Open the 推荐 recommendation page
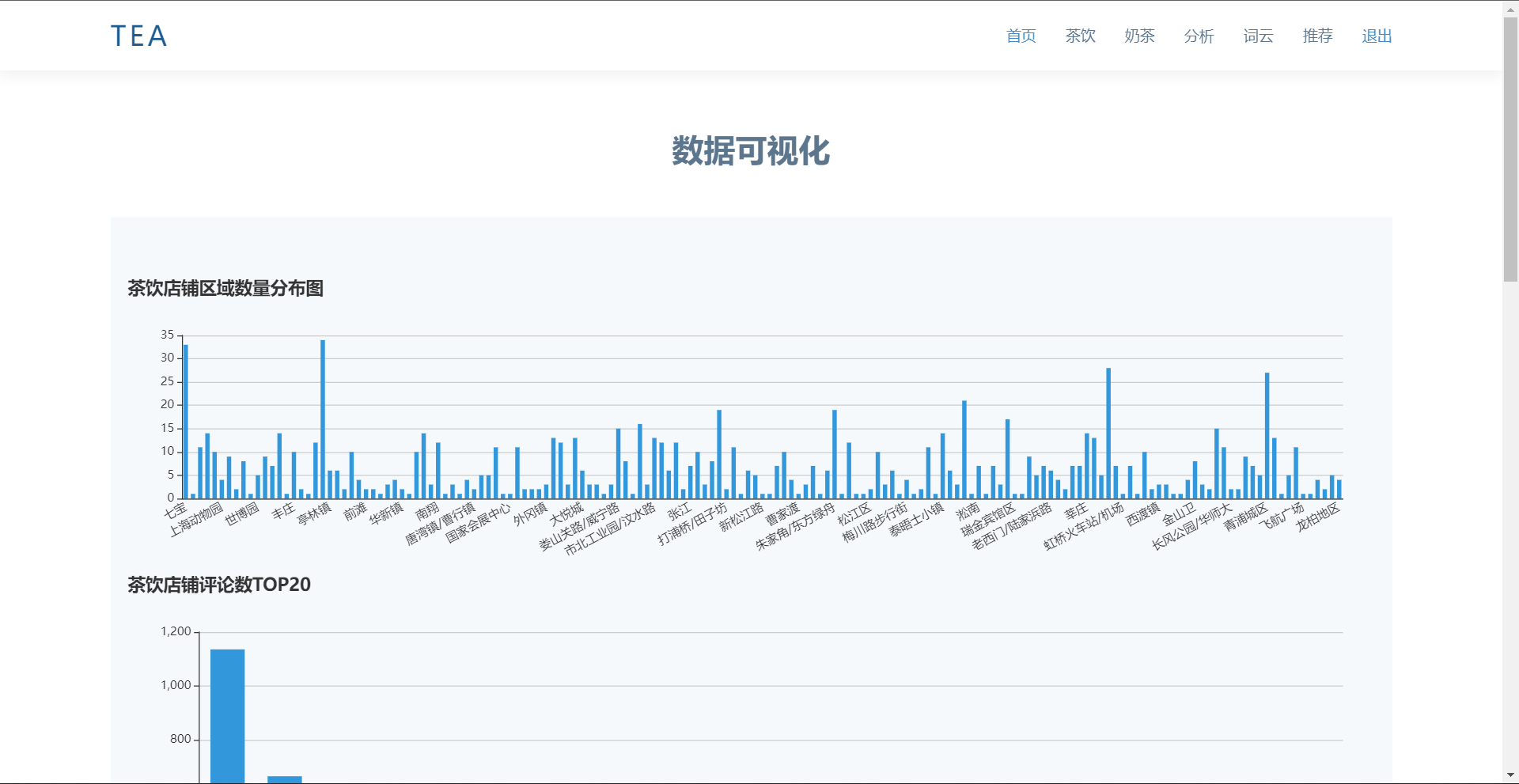This screenshot has height=784, width=1519. (x=1317, y=36)
